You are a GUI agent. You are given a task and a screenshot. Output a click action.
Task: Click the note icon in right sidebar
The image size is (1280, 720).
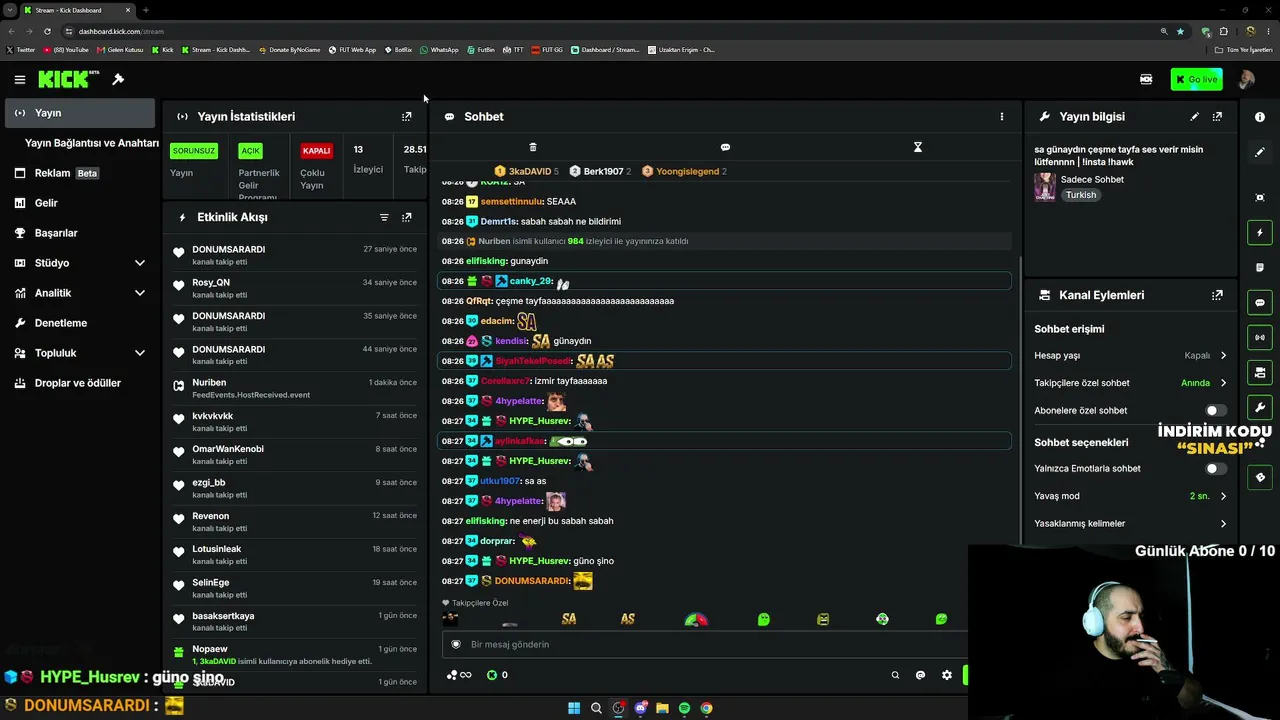(1260, 268)
